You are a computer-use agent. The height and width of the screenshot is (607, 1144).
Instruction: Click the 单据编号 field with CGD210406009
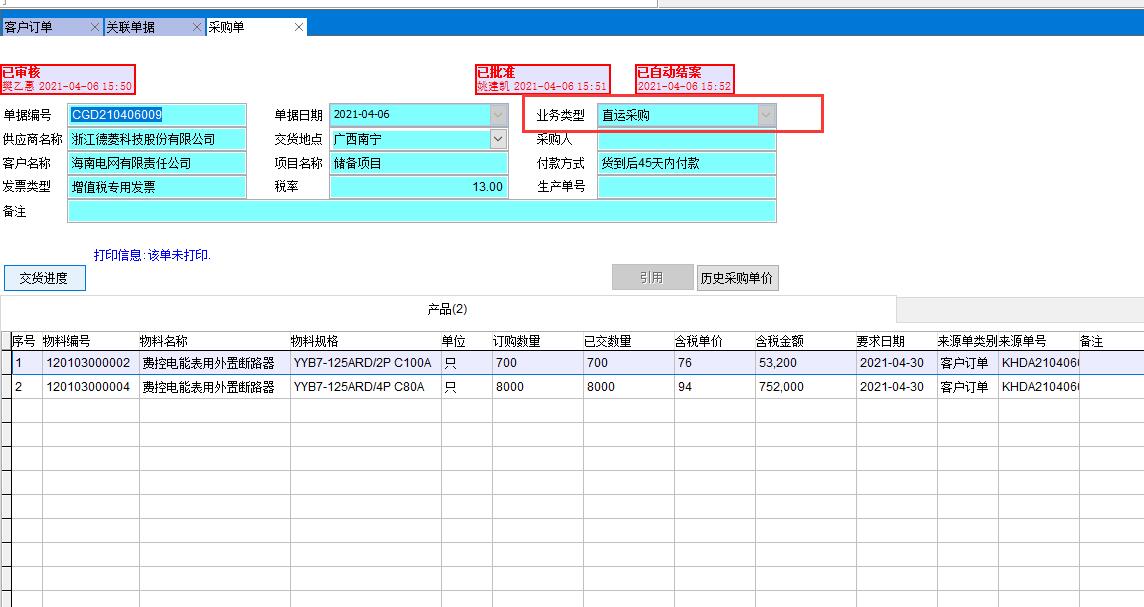pyautogui.click(x=156, y=115)
